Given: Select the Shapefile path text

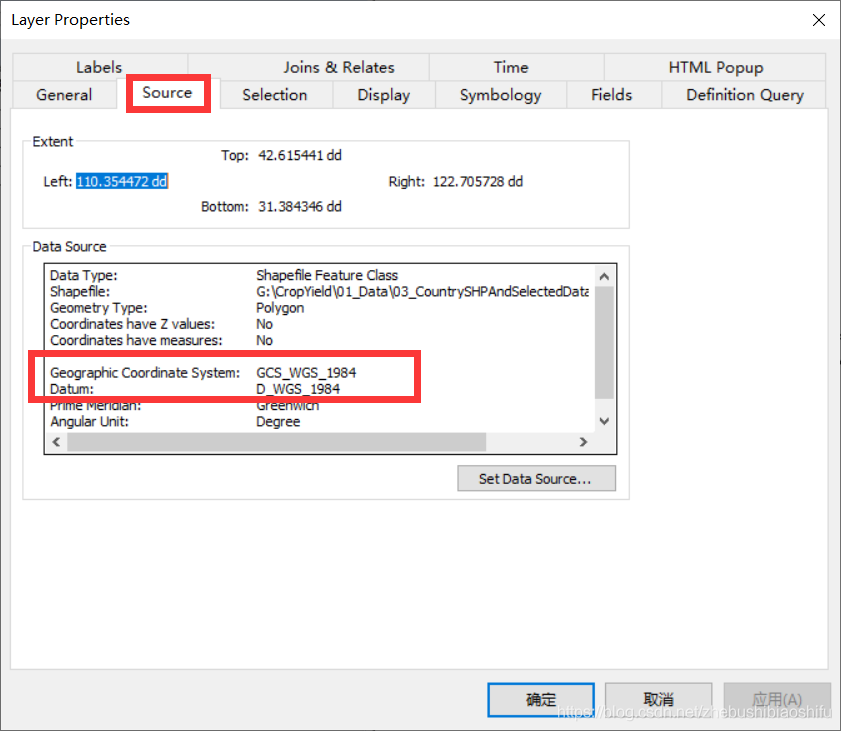Looking at the screenshot, I should coord(423,292).
